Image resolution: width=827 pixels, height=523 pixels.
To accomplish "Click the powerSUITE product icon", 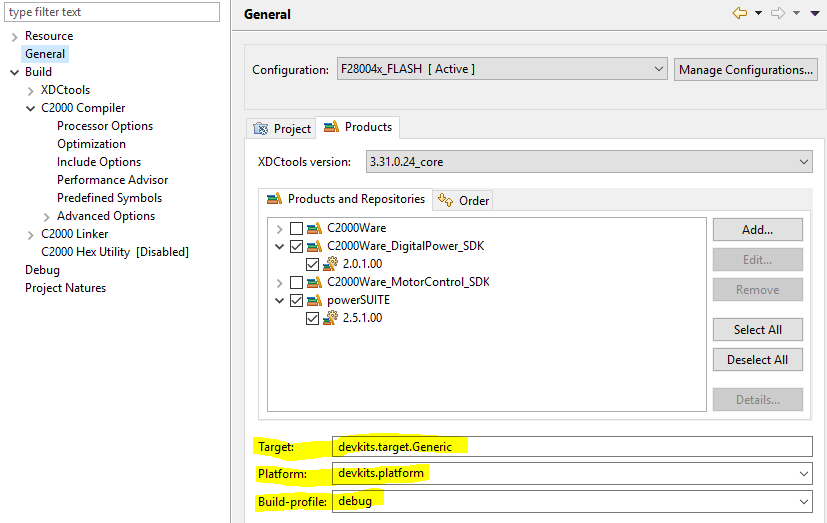I will coord(314,300).
